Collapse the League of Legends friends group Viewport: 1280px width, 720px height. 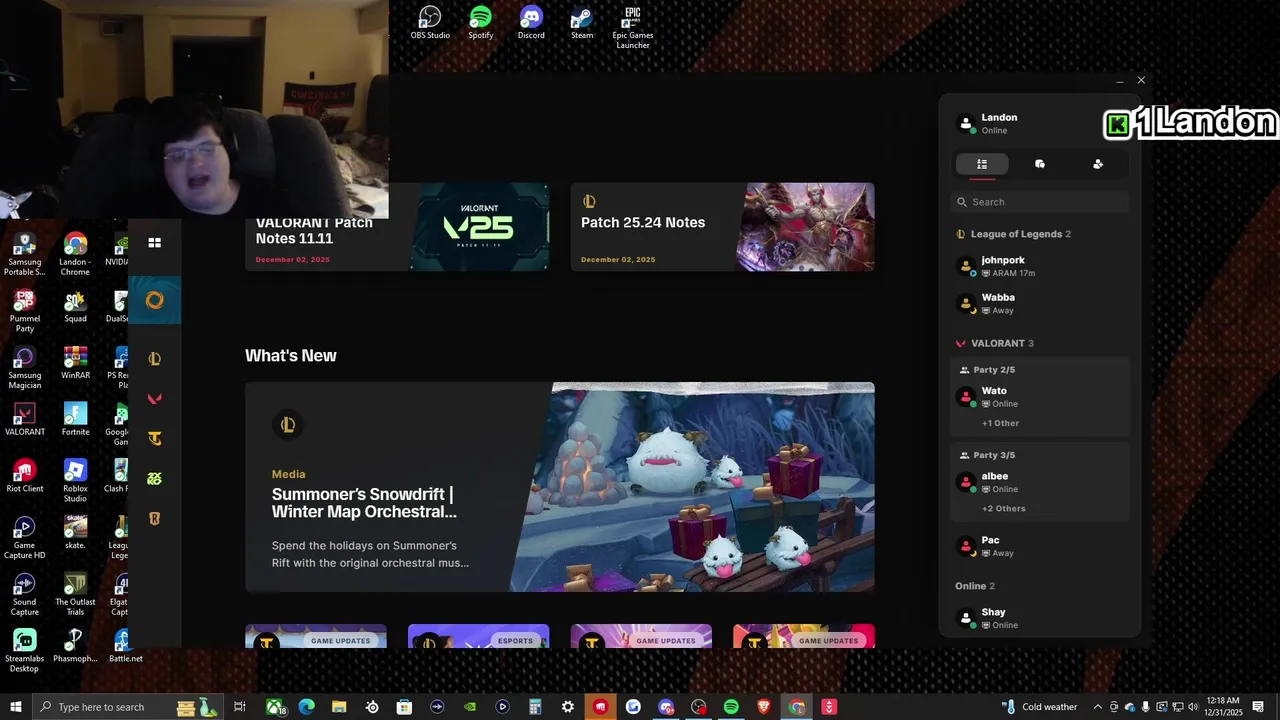tap(1013, 234)
